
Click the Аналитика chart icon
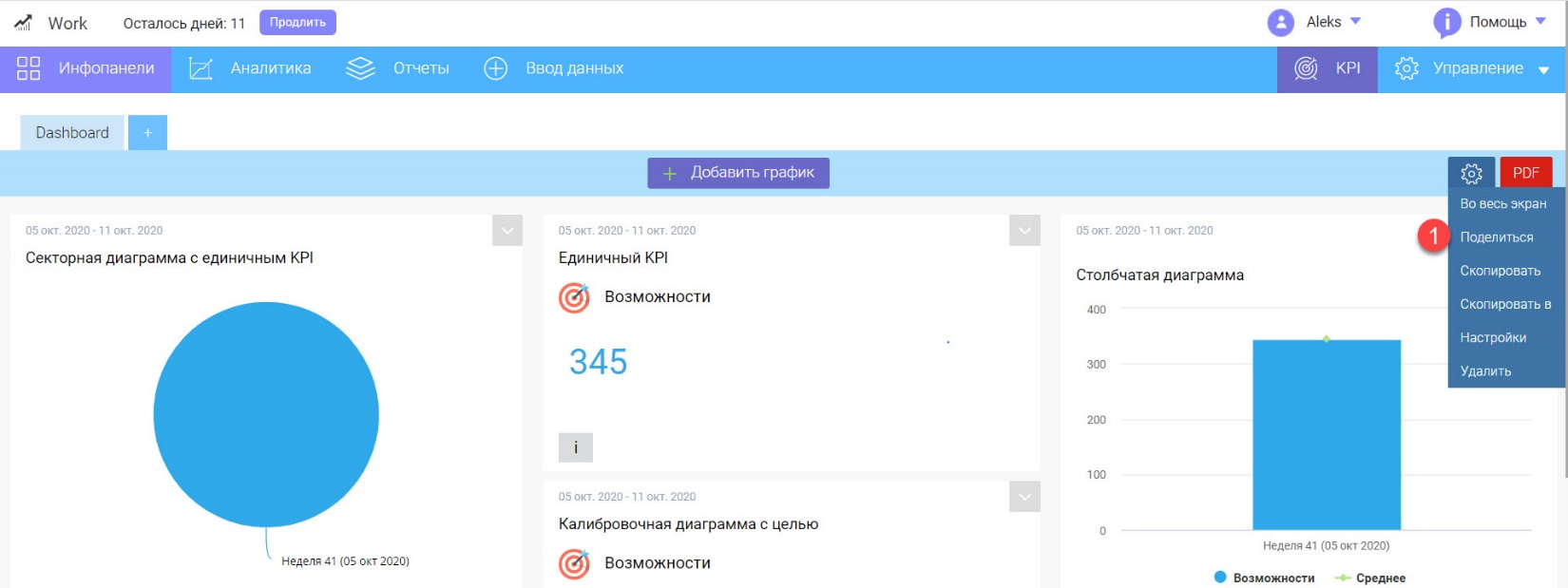pyautogui.click(x=201, y=68)
